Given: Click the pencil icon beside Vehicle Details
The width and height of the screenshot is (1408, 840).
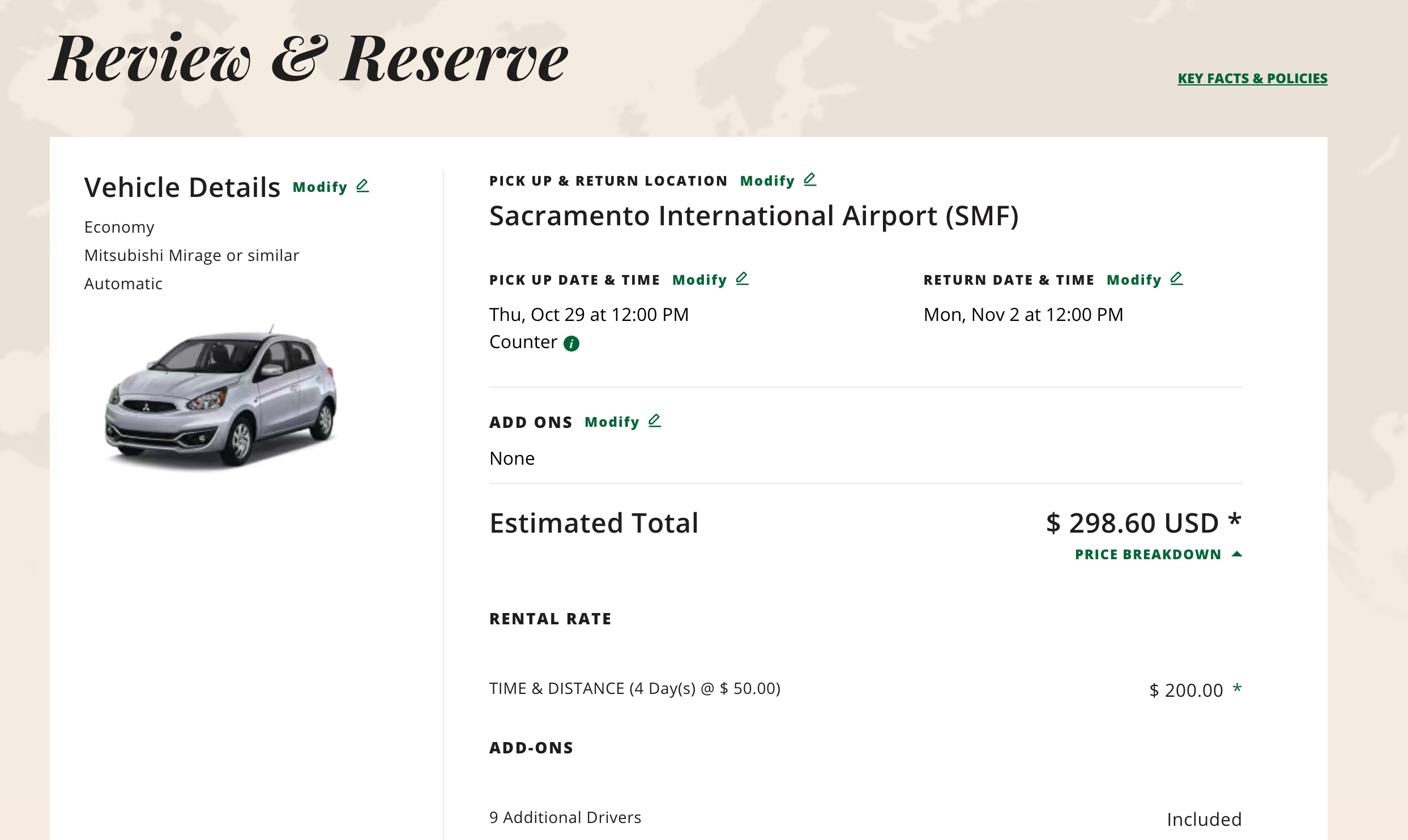Looking at the screenshot, I should tap(362, 186).
